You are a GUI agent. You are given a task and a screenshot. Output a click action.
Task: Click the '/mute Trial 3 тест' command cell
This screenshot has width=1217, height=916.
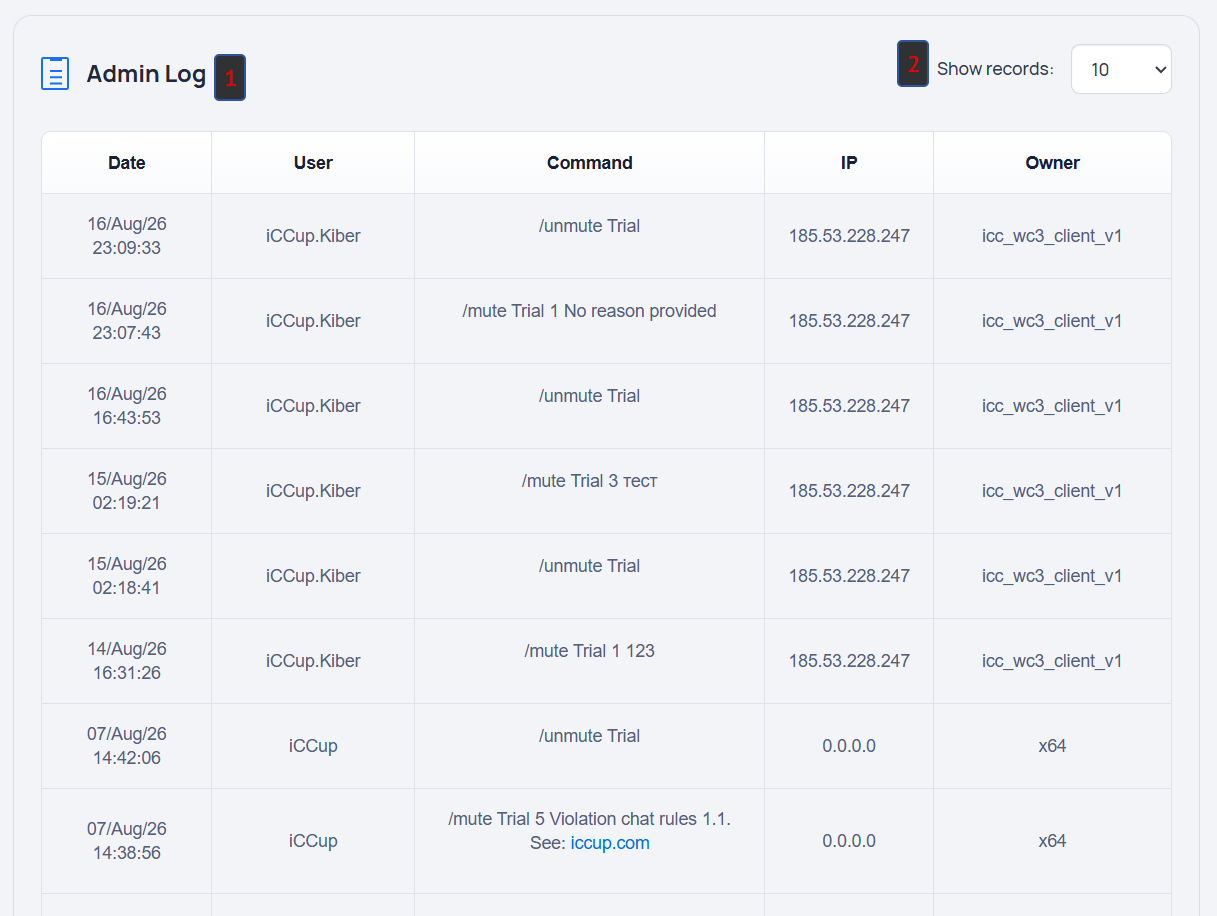pyautogui.click(x=590, y=491)
